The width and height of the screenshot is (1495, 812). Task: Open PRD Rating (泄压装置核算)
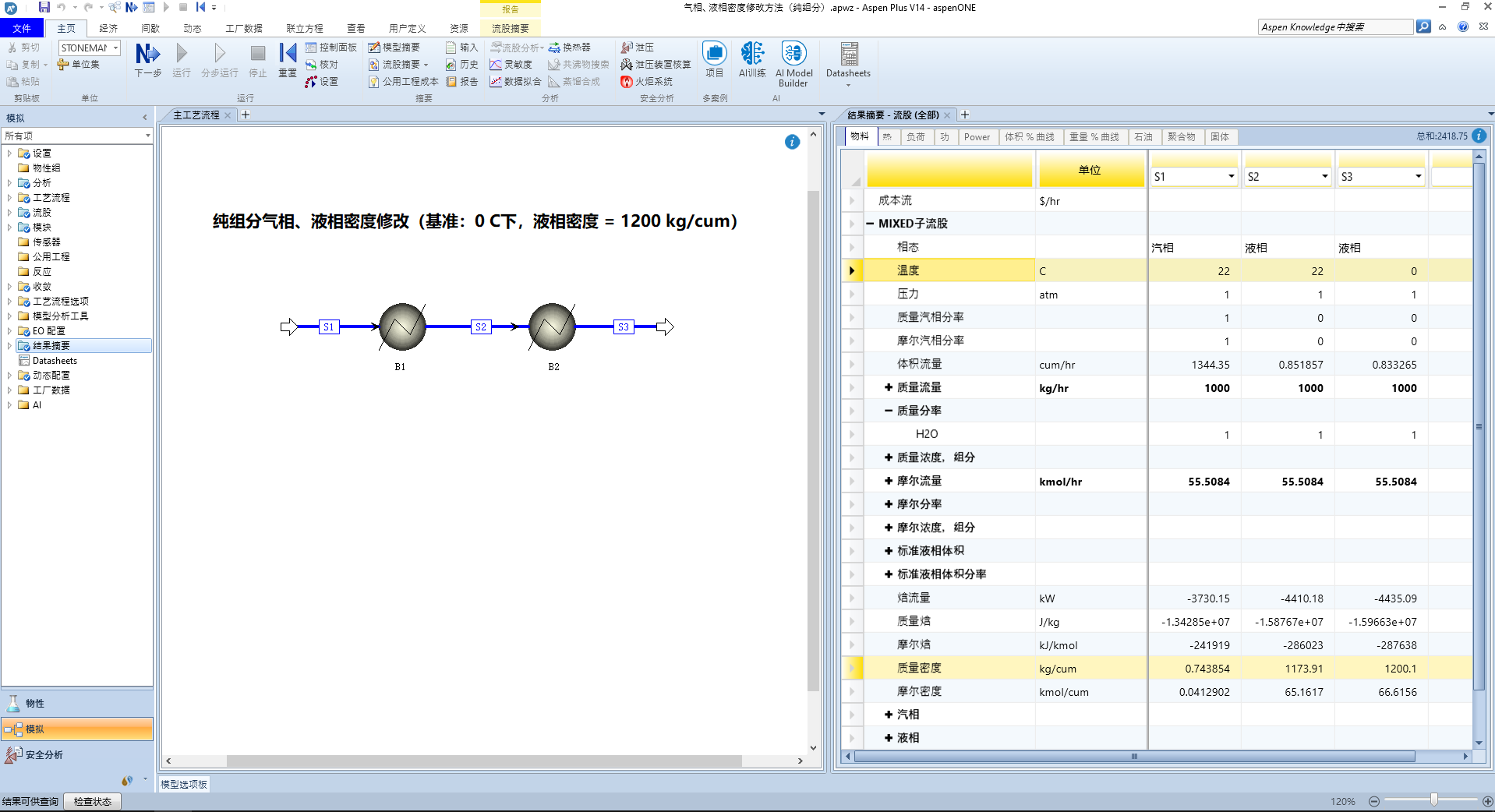pyautogui.click(x=656, y=65)
